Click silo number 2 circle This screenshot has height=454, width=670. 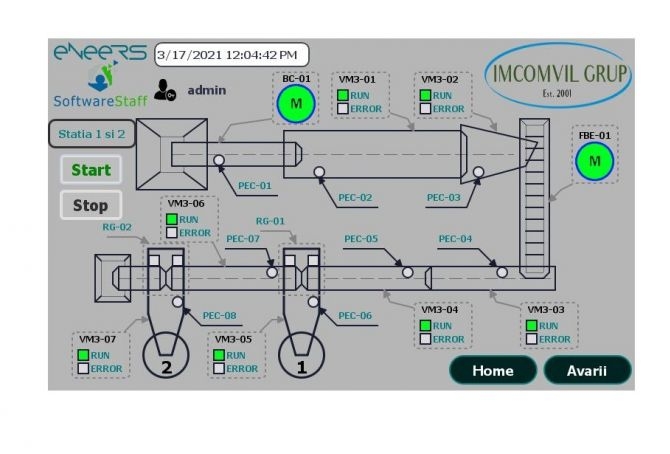point(168,357)
